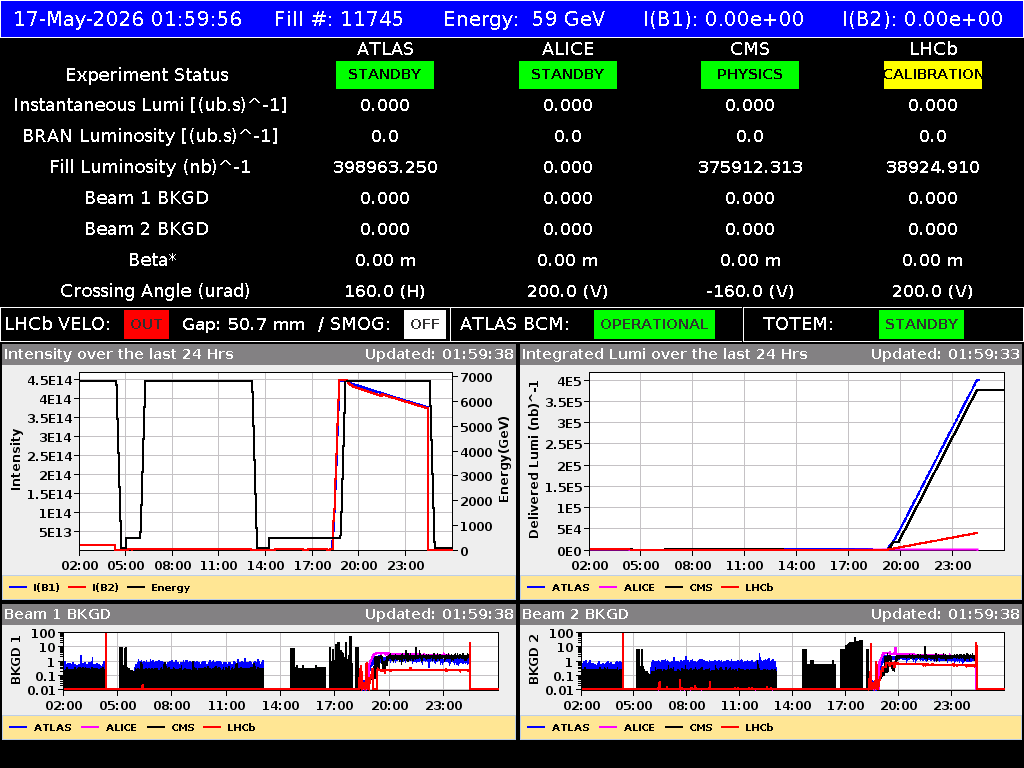Select LHCb fill luminosity value 38924.910
Screen dimensions: 1024x768
click(x=933, y=167)
